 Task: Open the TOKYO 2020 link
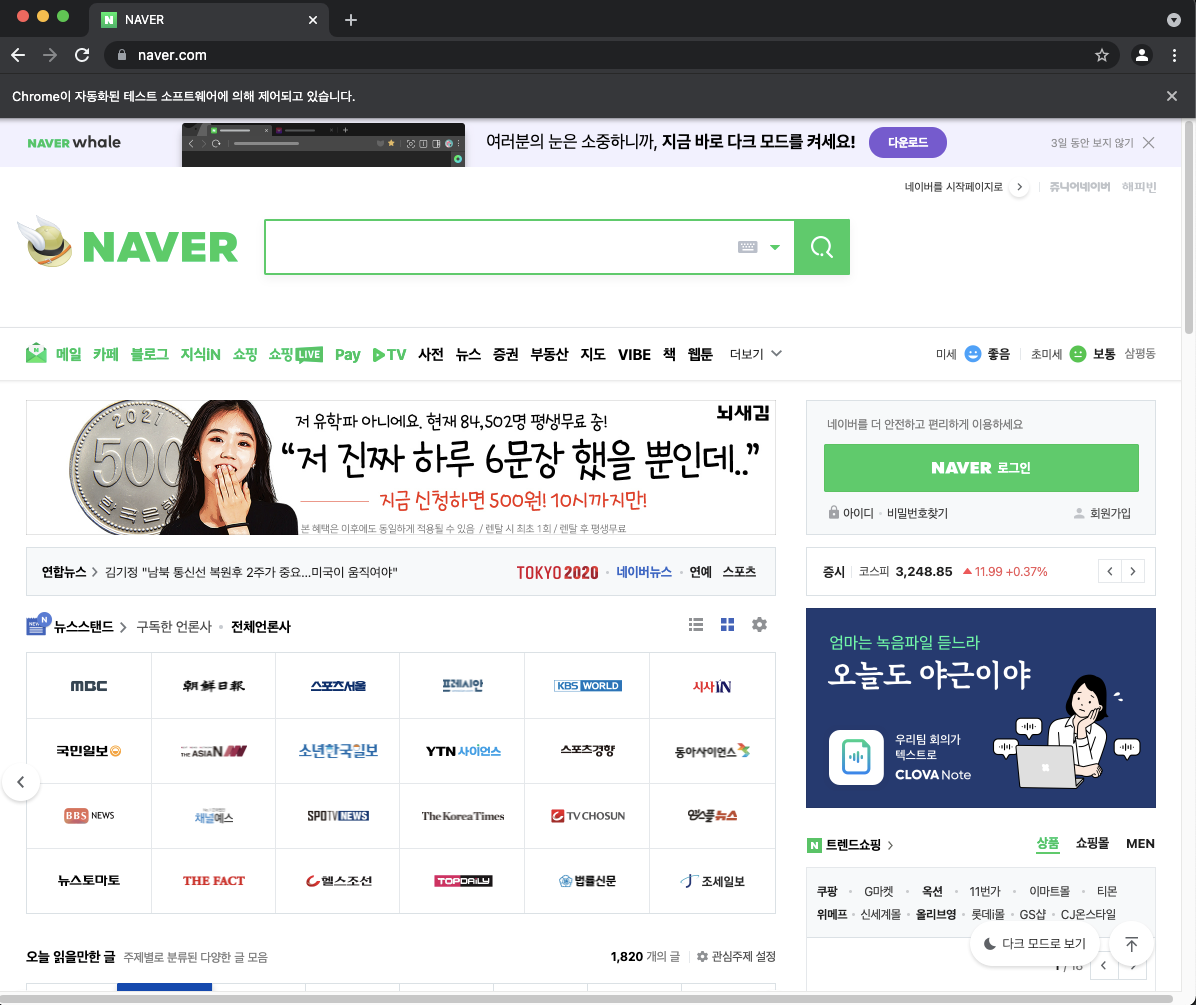[557, 573]
